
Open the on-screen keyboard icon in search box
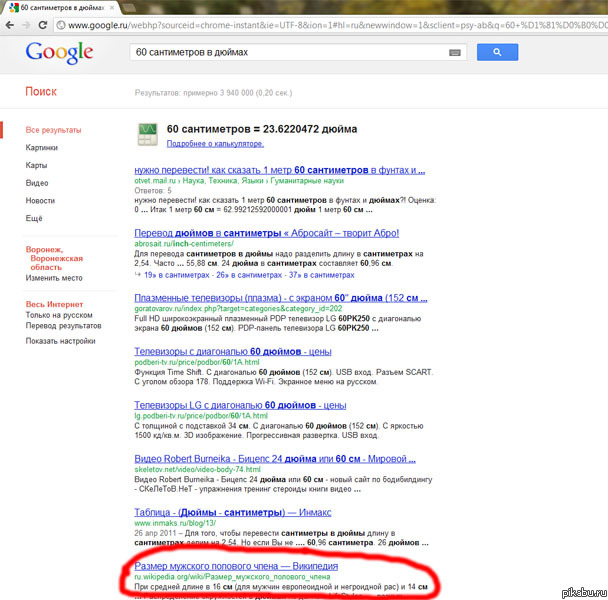(454, 52)
